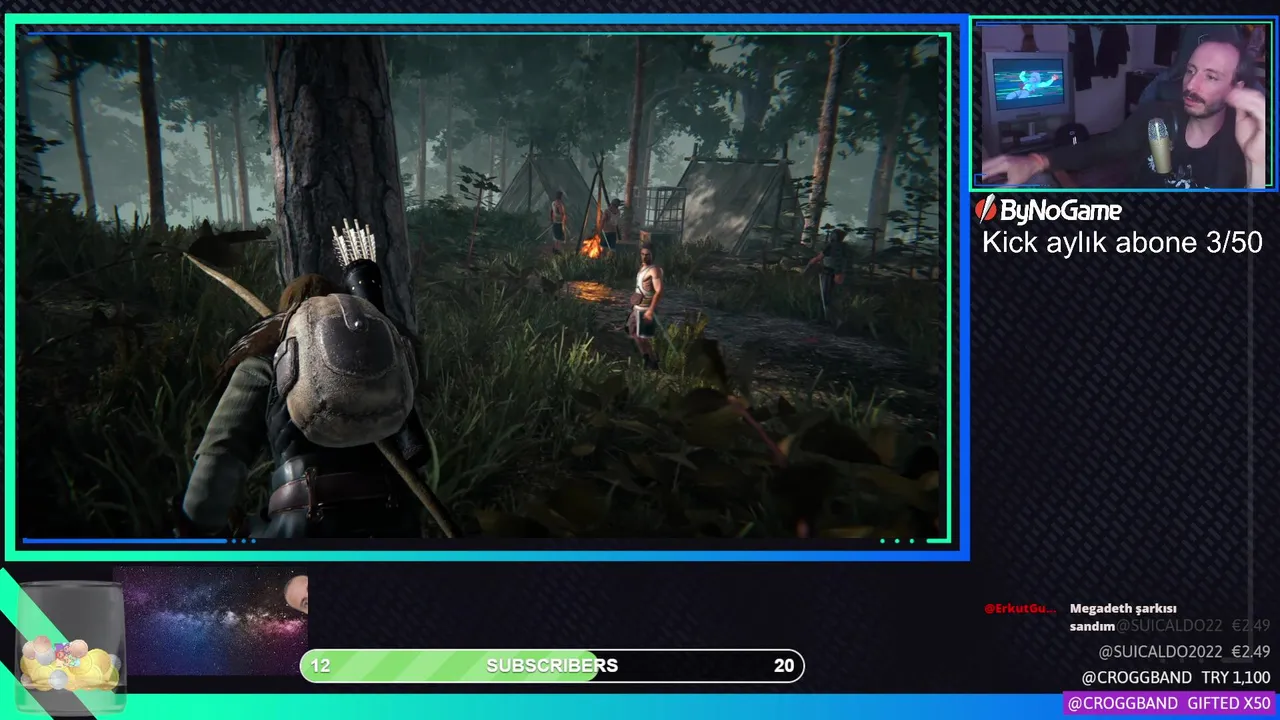Viewport: 1280px width, 720px height.
Task: Click the SUBSCRIBERS goal progress bar
Action: [x=552, y=666]
